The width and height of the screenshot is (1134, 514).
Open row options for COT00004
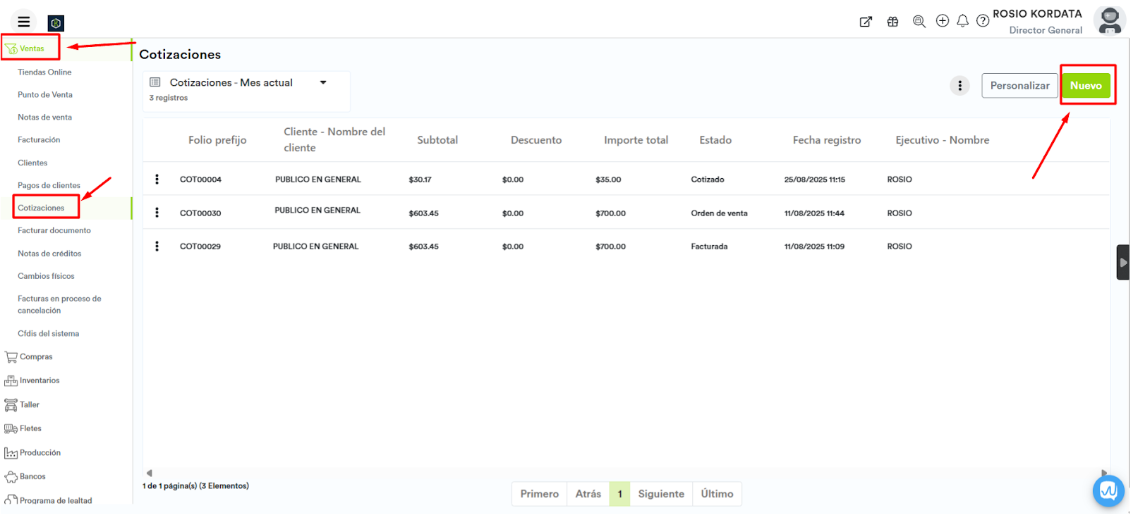(157, 179)
